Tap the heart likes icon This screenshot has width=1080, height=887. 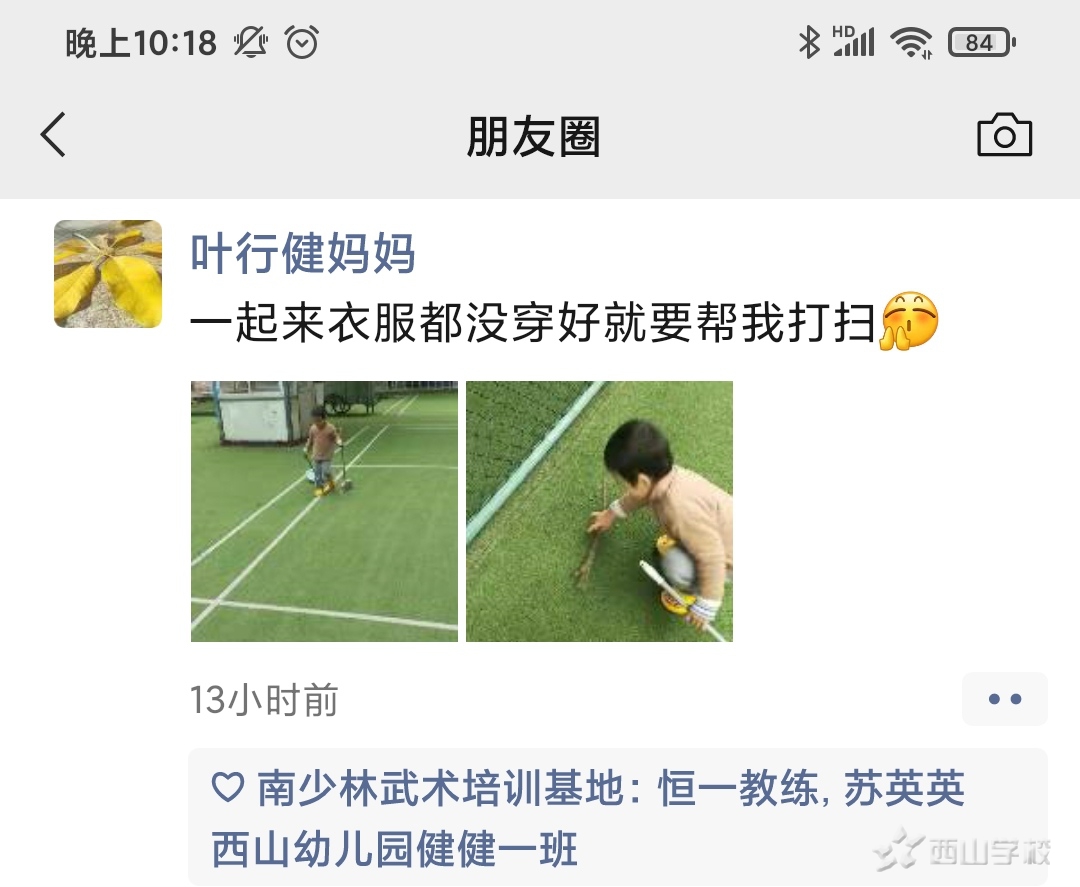227,787
